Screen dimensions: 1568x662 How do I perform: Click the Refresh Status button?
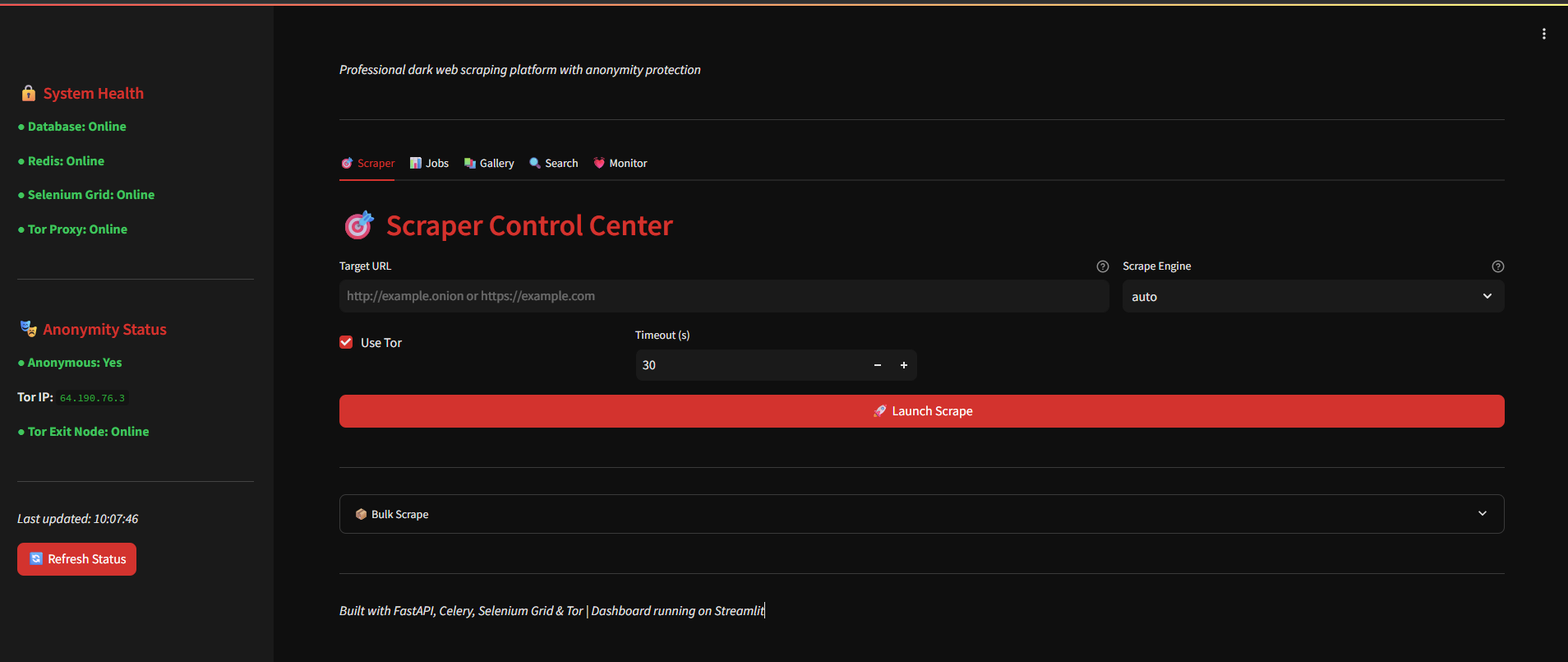click(76, 559)
